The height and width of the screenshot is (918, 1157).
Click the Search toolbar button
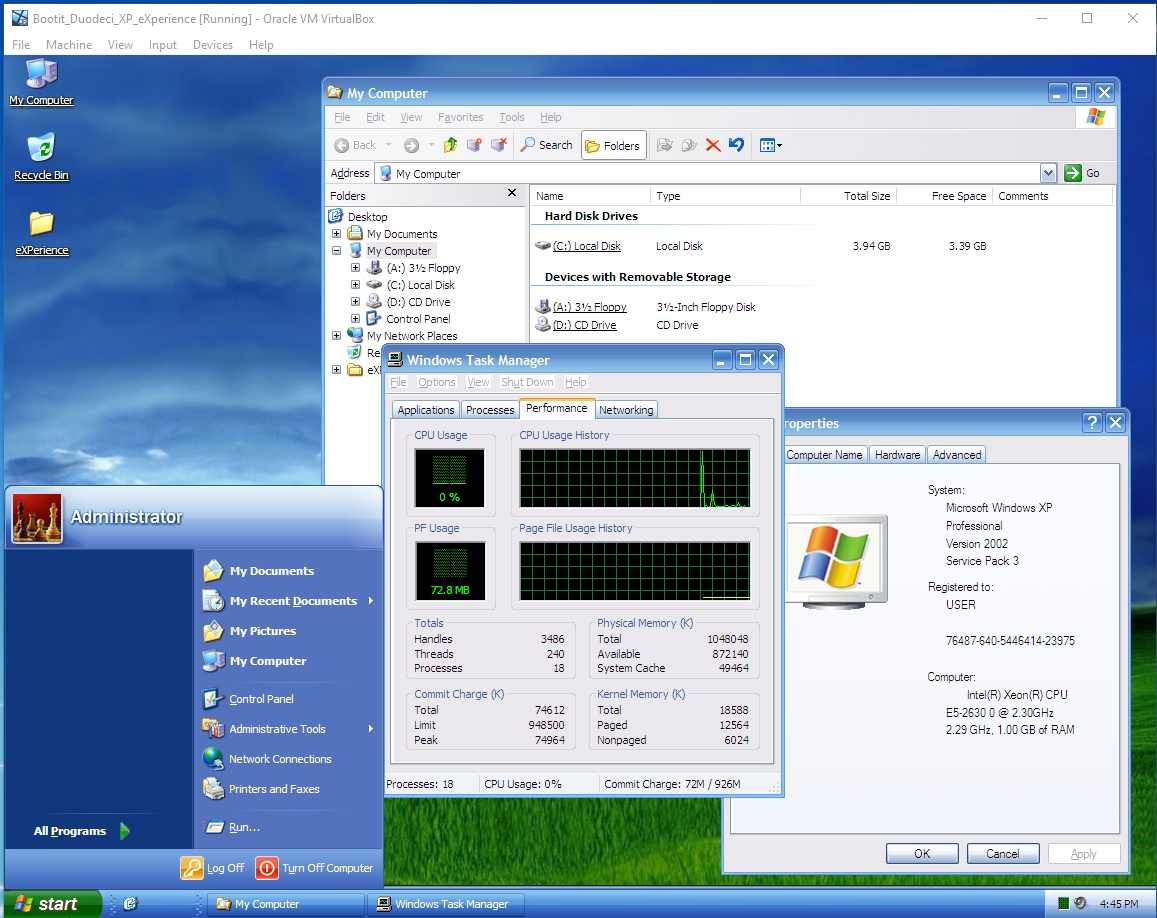click(547, 145)
